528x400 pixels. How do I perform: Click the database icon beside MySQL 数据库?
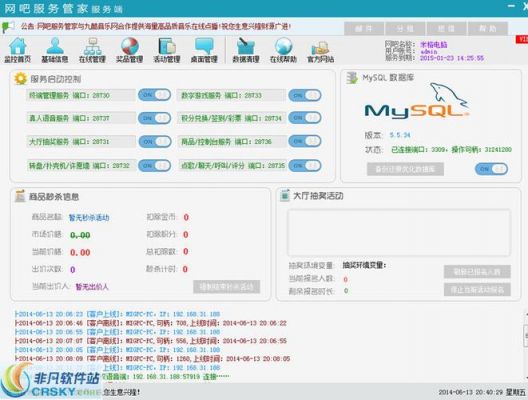tap(352, 78)
